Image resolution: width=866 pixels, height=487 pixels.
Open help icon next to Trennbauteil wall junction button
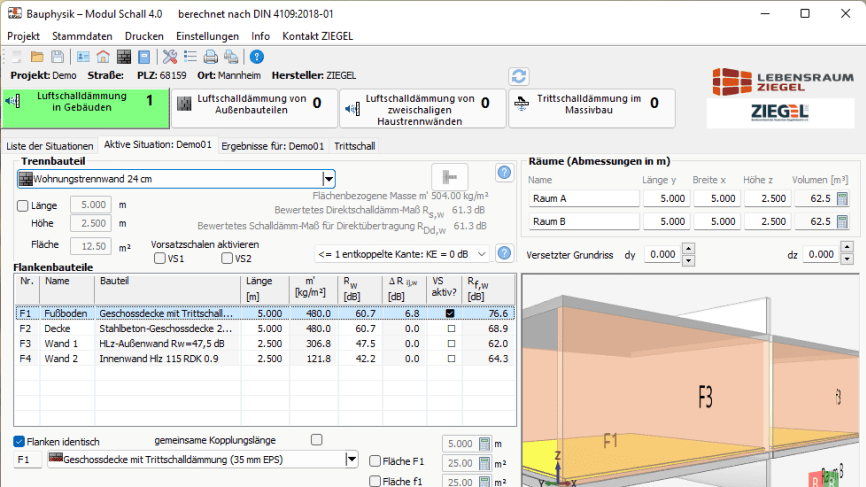click(504, 173)
